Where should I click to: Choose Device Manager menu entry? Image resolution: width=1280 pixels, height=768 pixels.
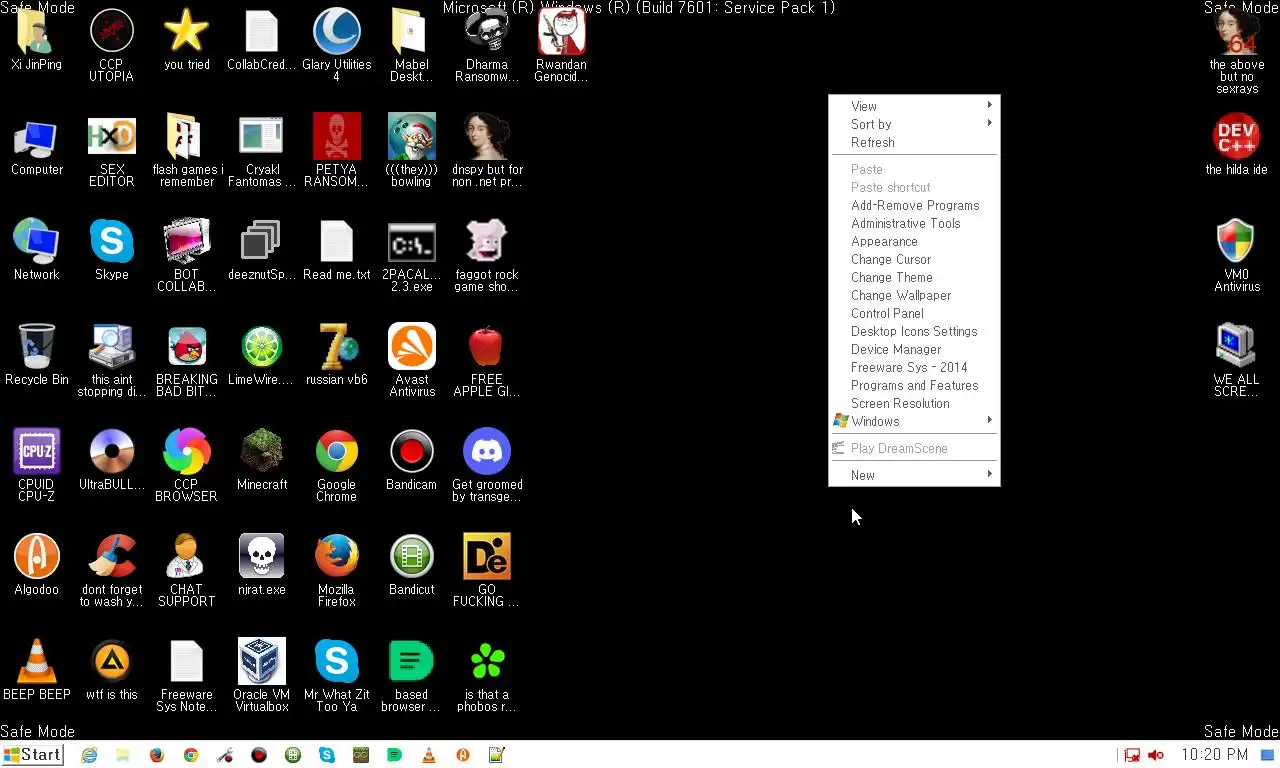click(x=914, y=349)
